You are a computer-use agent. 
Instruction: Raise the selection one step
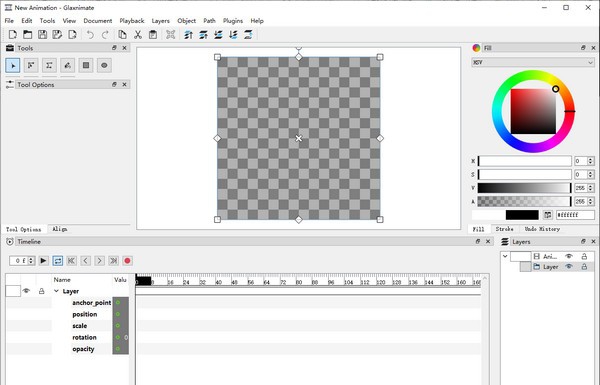(x=204, y=35)
